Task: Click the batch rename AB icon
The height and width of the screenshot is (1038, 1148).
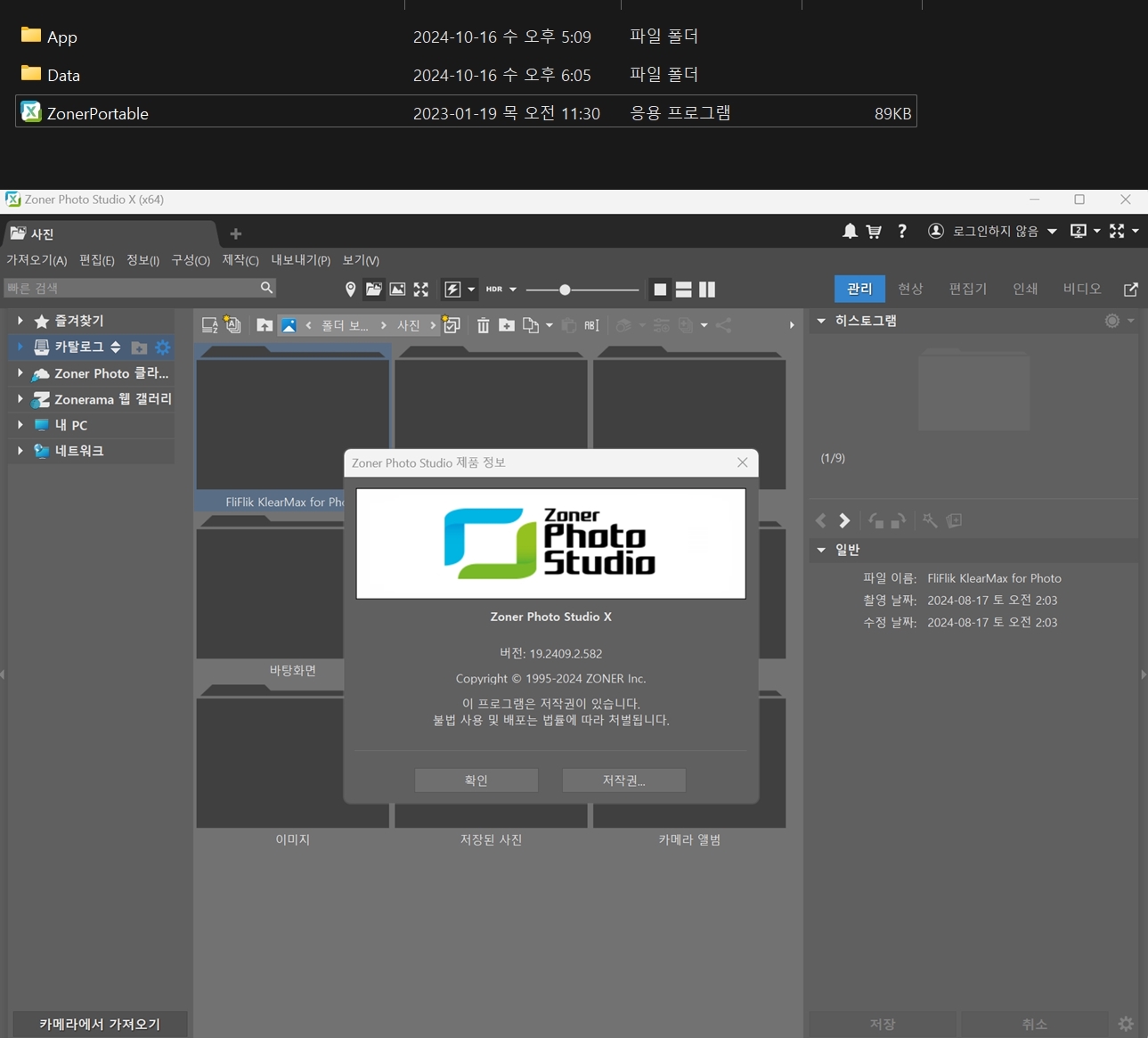Action: coord(591,325)
